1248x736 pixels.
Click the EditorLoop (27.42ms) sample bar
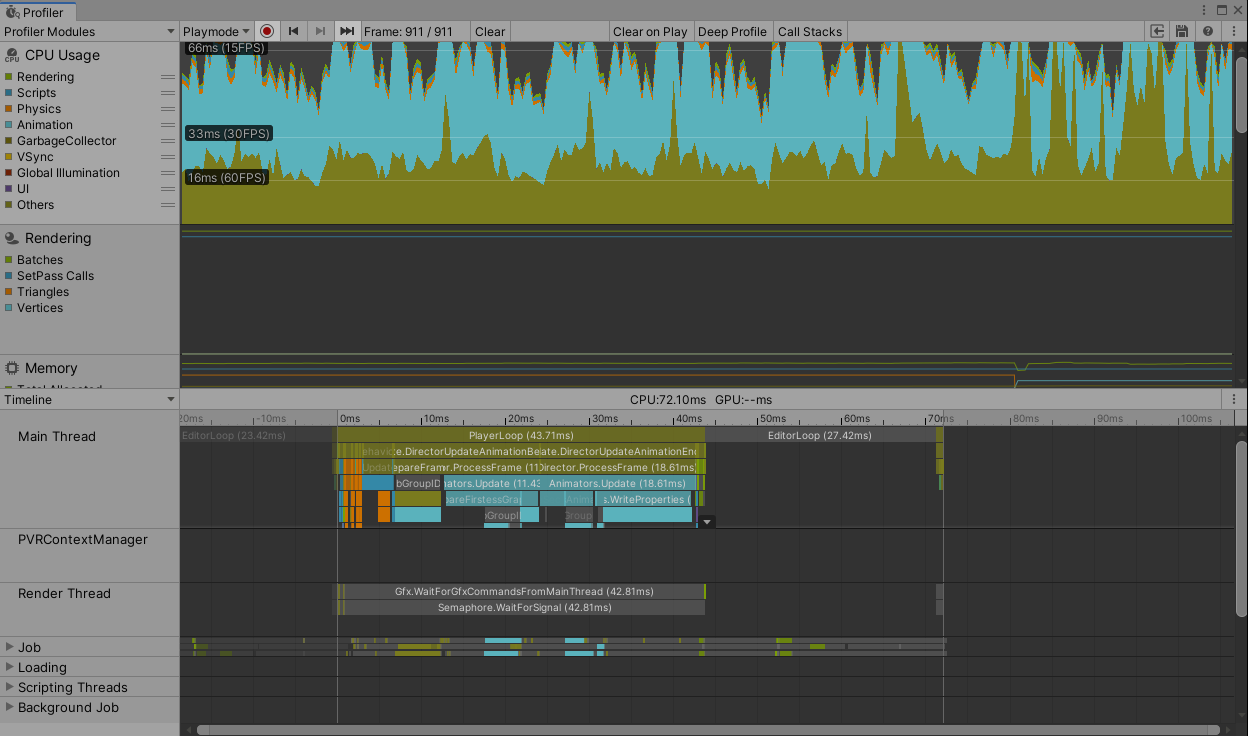tap(820, 435)
